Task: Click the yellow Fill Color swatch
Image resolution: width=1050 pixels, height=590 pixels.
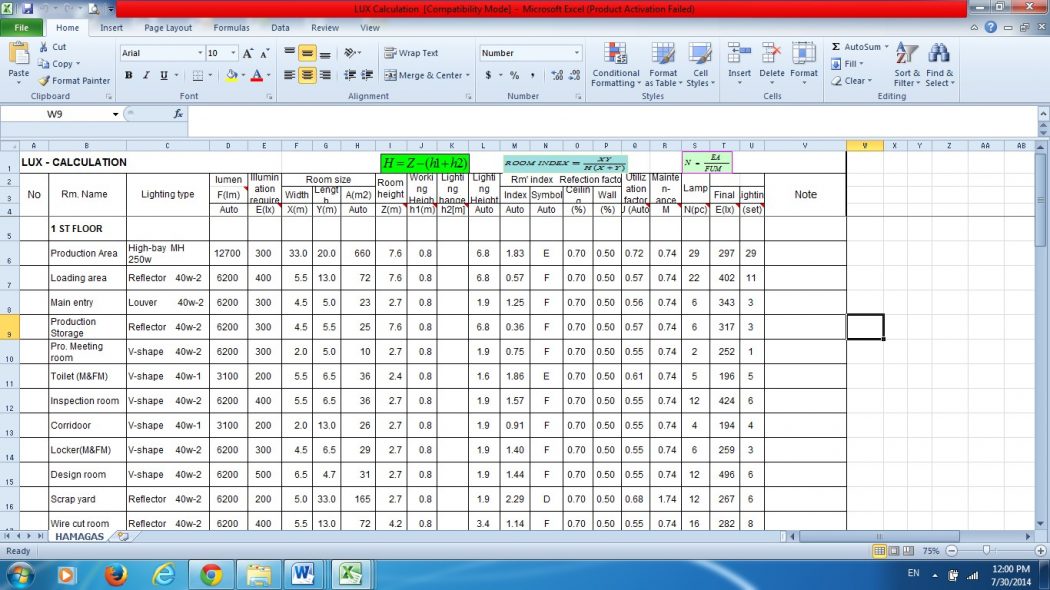Action: pyautogui.click(x=231, y=75)
